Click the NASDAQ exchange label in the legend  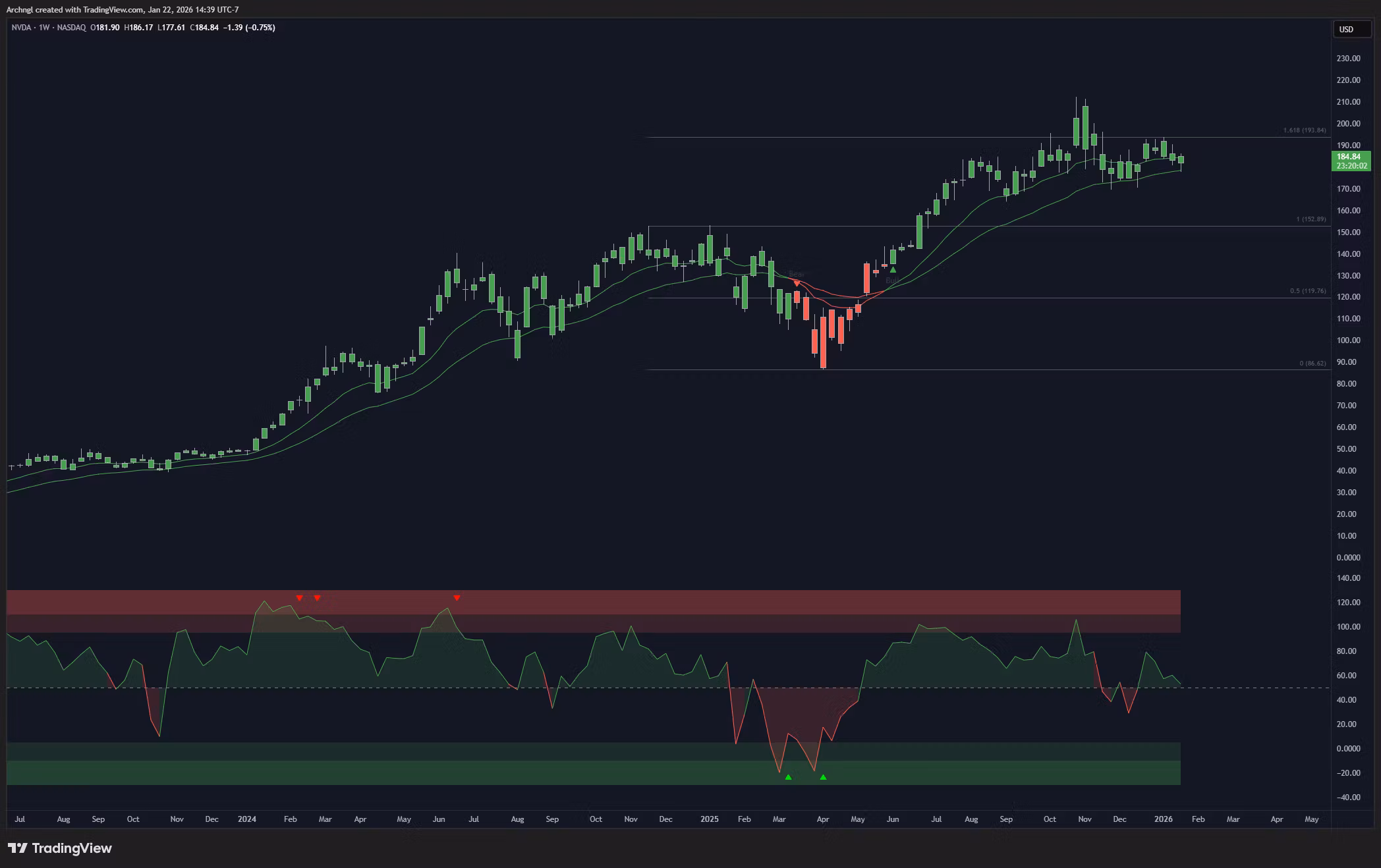pos(71,28)
